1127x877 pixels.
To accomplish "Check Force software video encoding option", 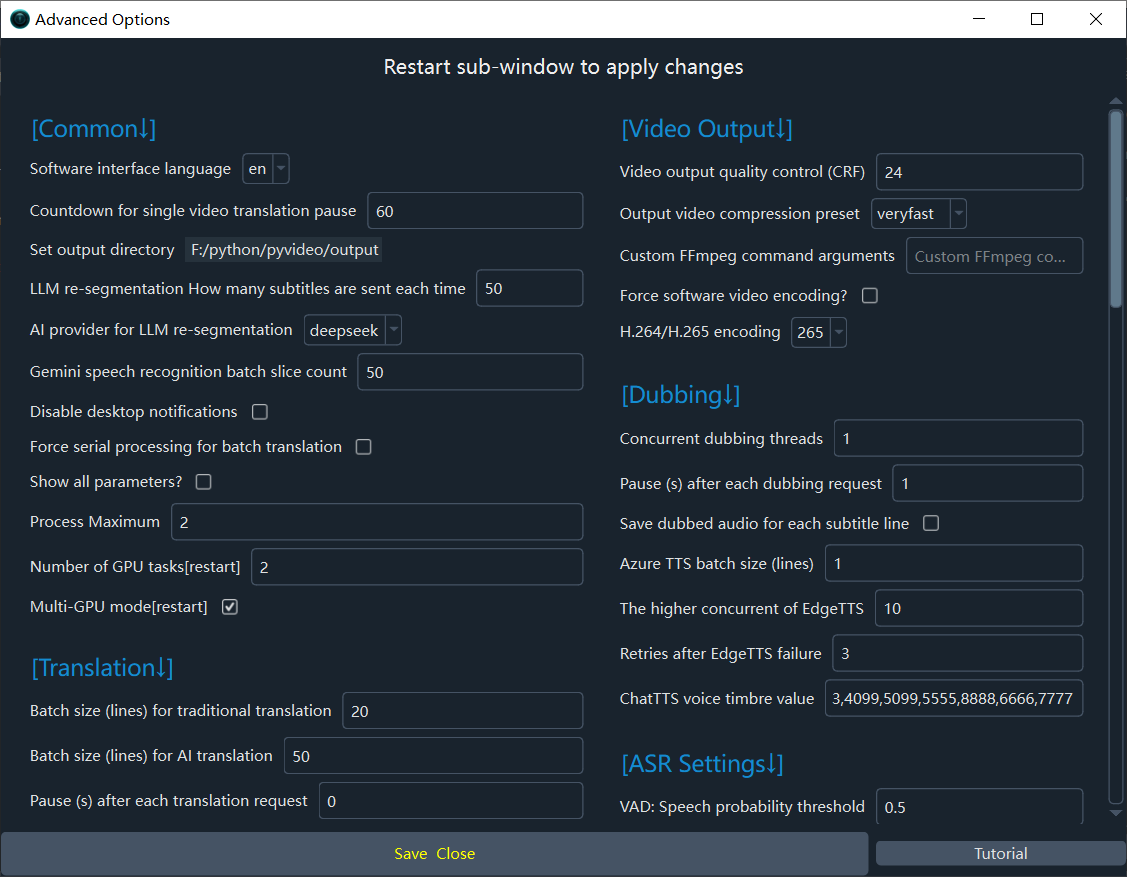I will click(870, 296).
